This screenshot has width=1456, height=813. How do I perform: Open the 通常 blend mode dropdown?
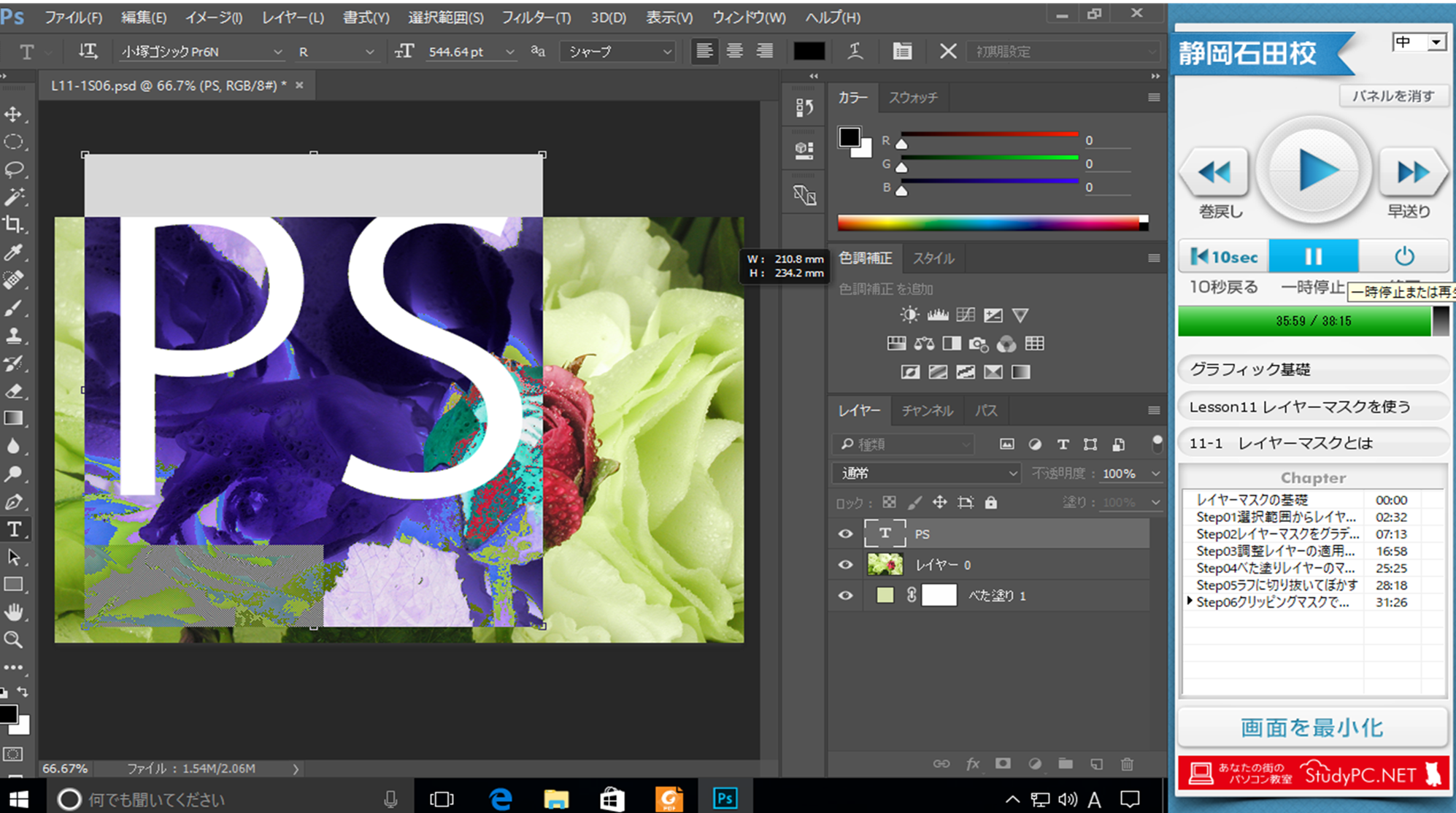click(x=925, y=474)
